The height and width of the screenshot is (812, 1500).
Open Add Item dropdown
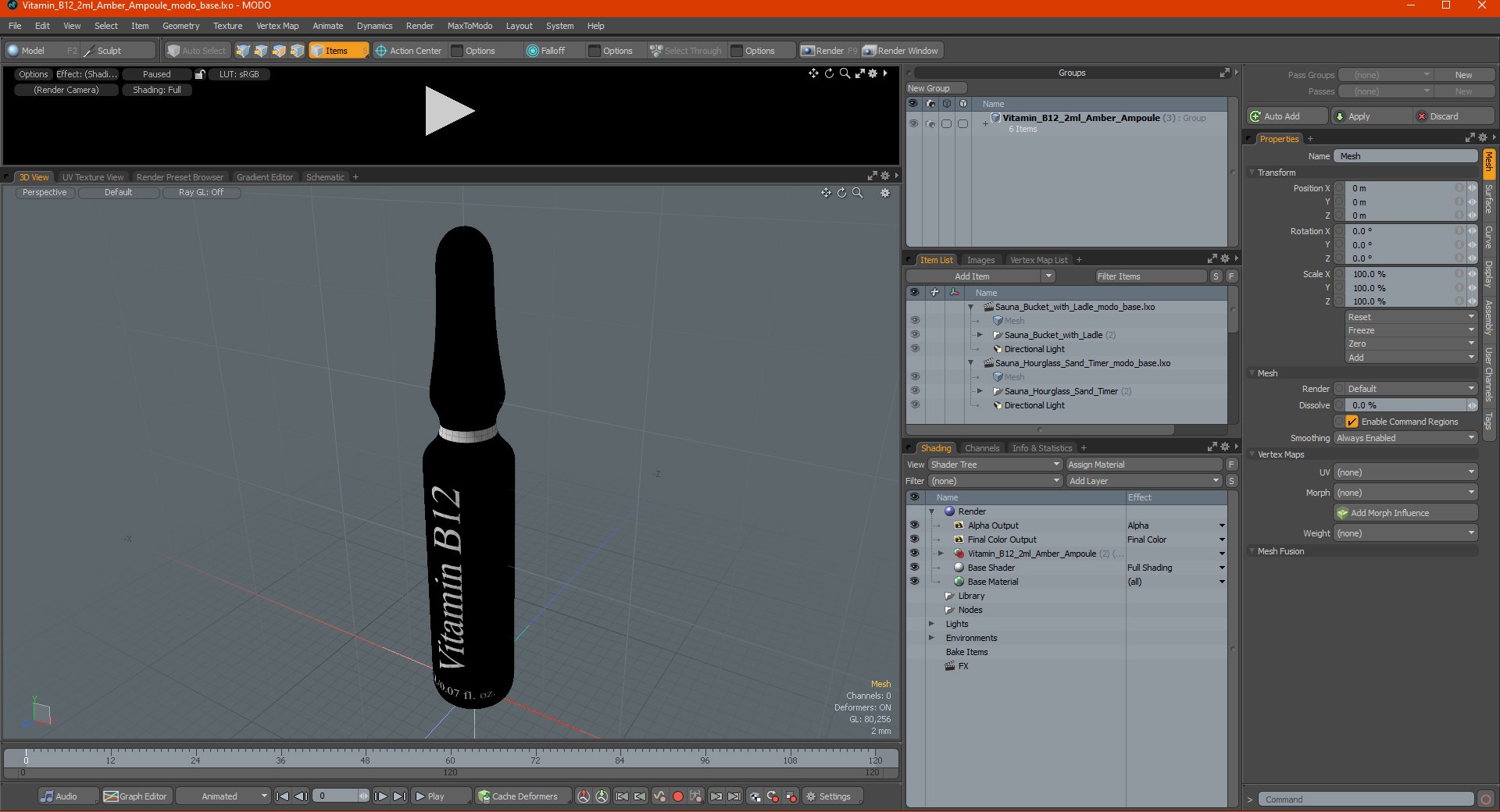pyautogui.click(x=980, y=276)
